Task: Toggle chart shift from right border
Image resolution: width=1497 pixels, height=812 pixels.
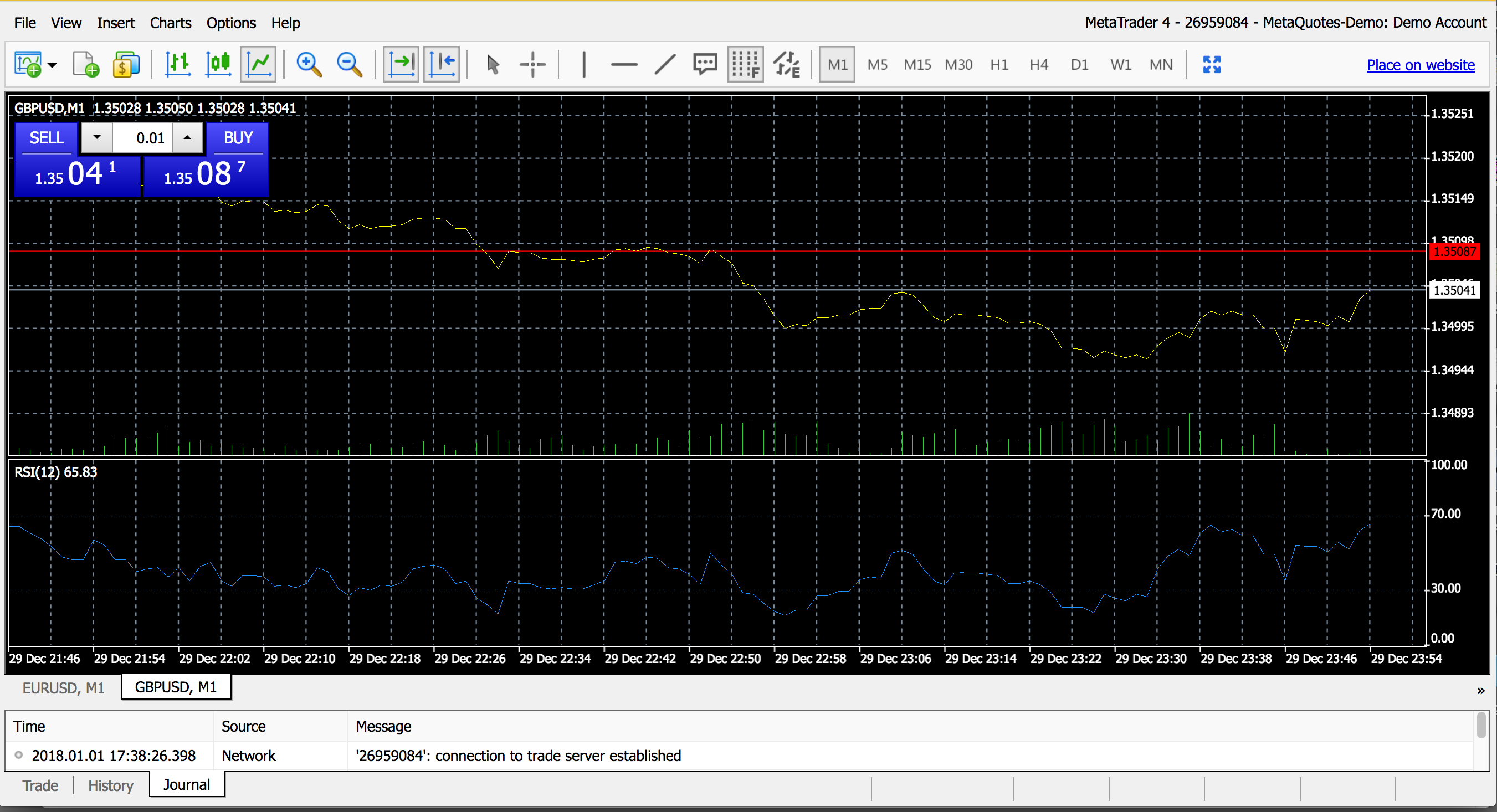Action: coord(442,64)
